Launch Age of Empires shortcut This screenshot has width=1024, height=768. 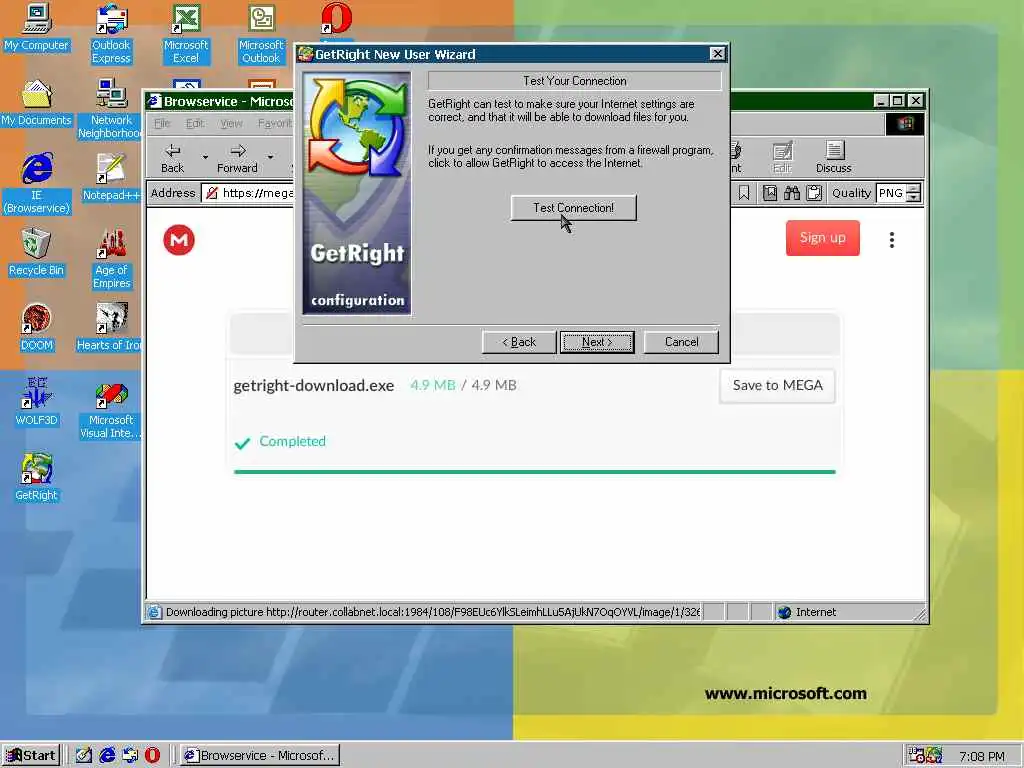click(x=111, y=259)
